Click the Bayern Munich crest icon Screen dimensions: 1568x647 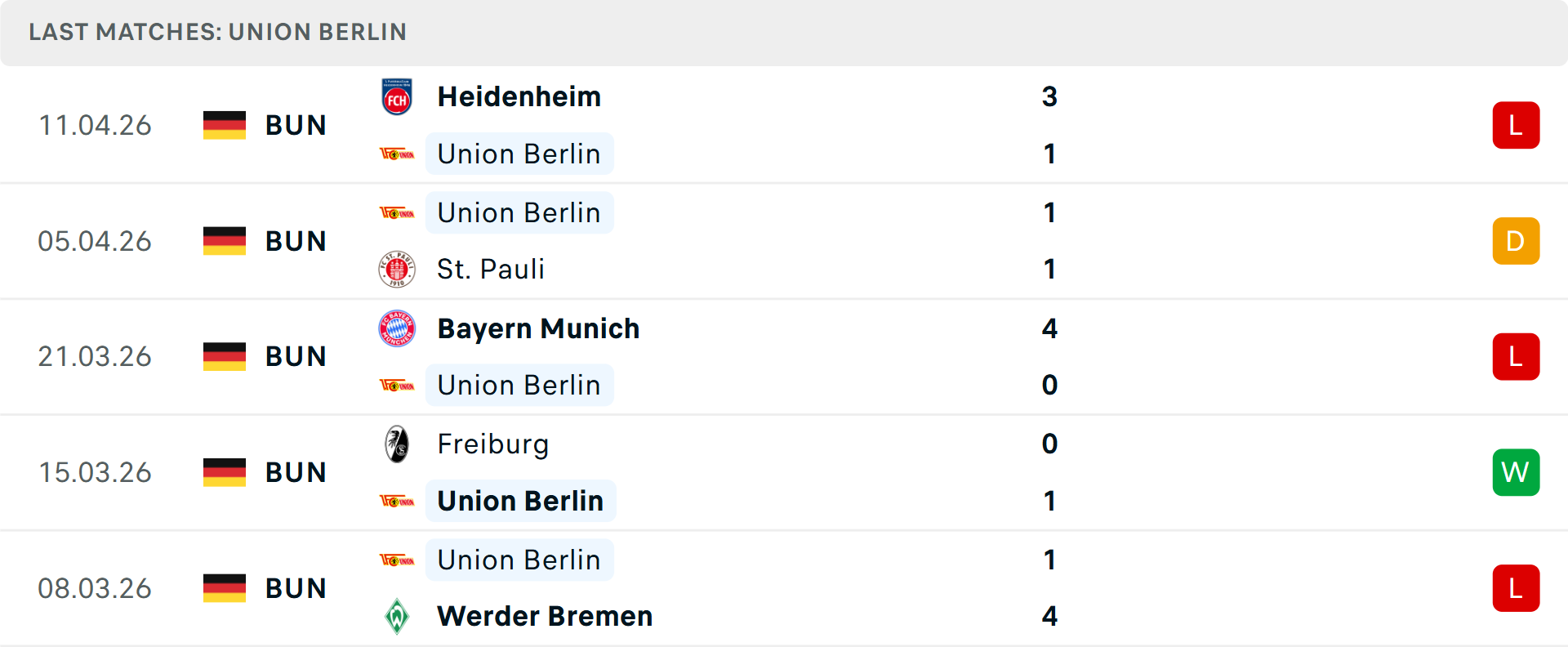pos(397,328)
